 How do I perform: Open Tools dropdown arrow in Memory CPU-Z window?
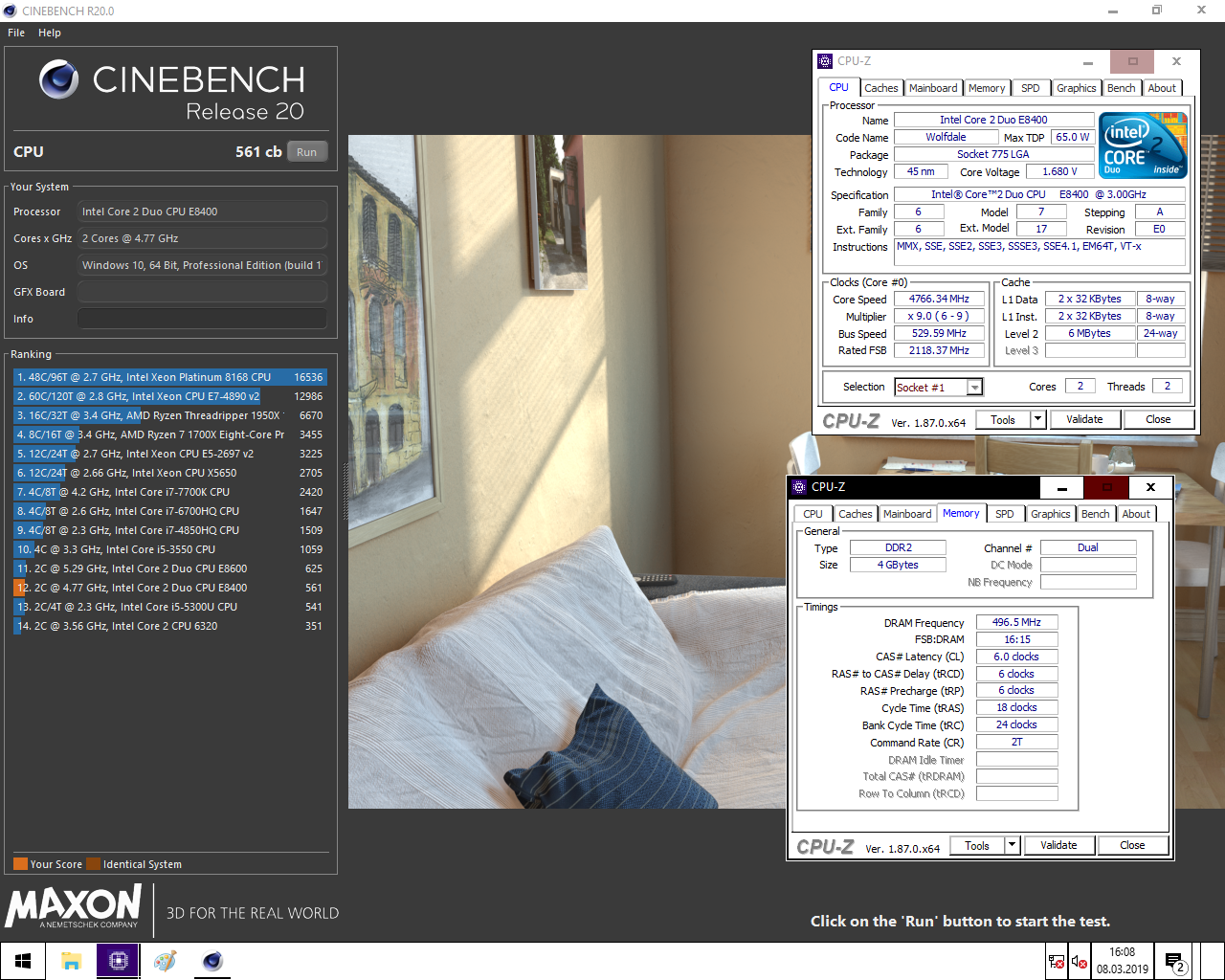[x=1012, y=845]
